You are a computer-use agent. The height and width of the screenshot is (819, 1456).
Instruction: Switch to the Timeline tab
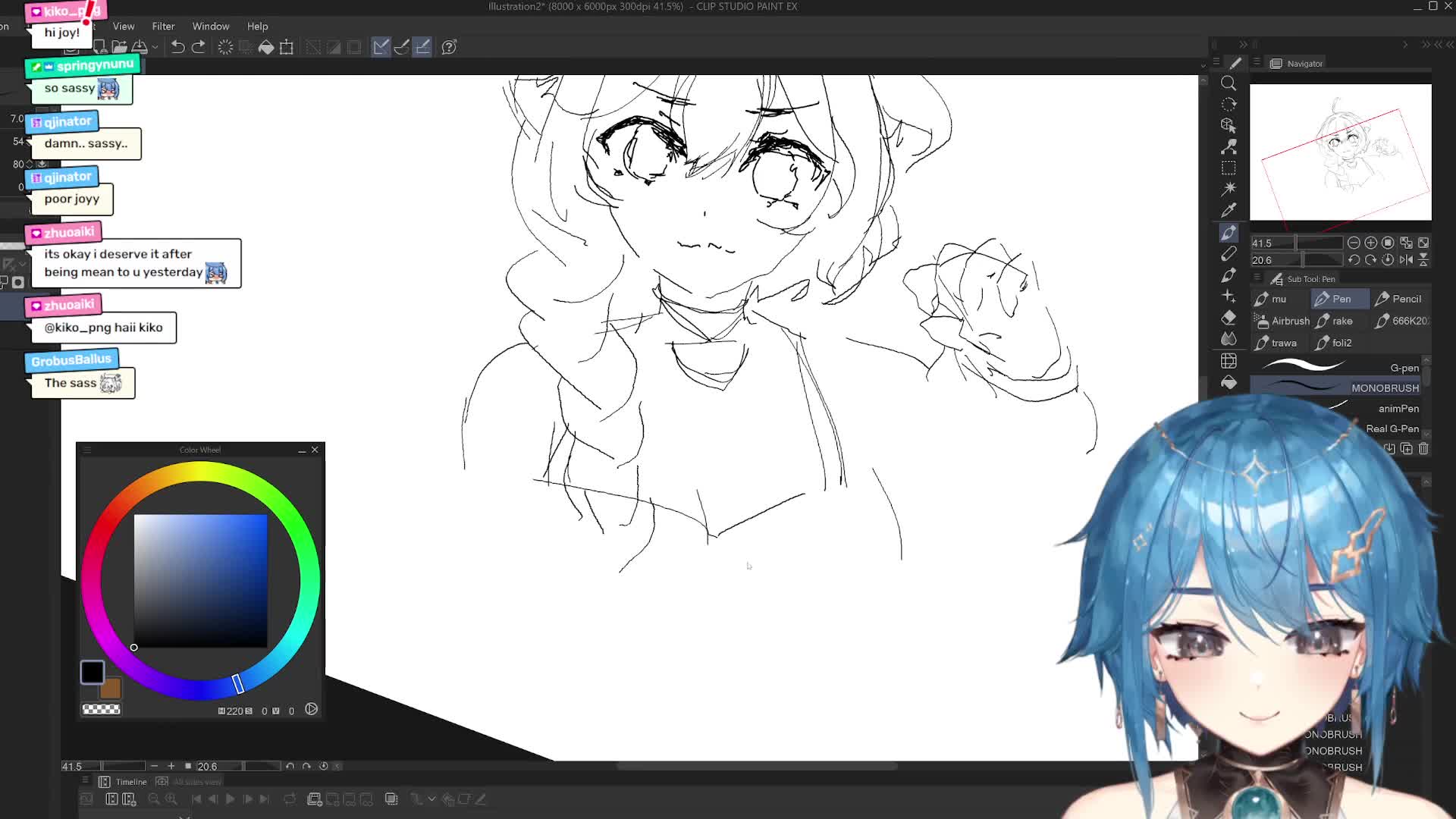[124, 782]
